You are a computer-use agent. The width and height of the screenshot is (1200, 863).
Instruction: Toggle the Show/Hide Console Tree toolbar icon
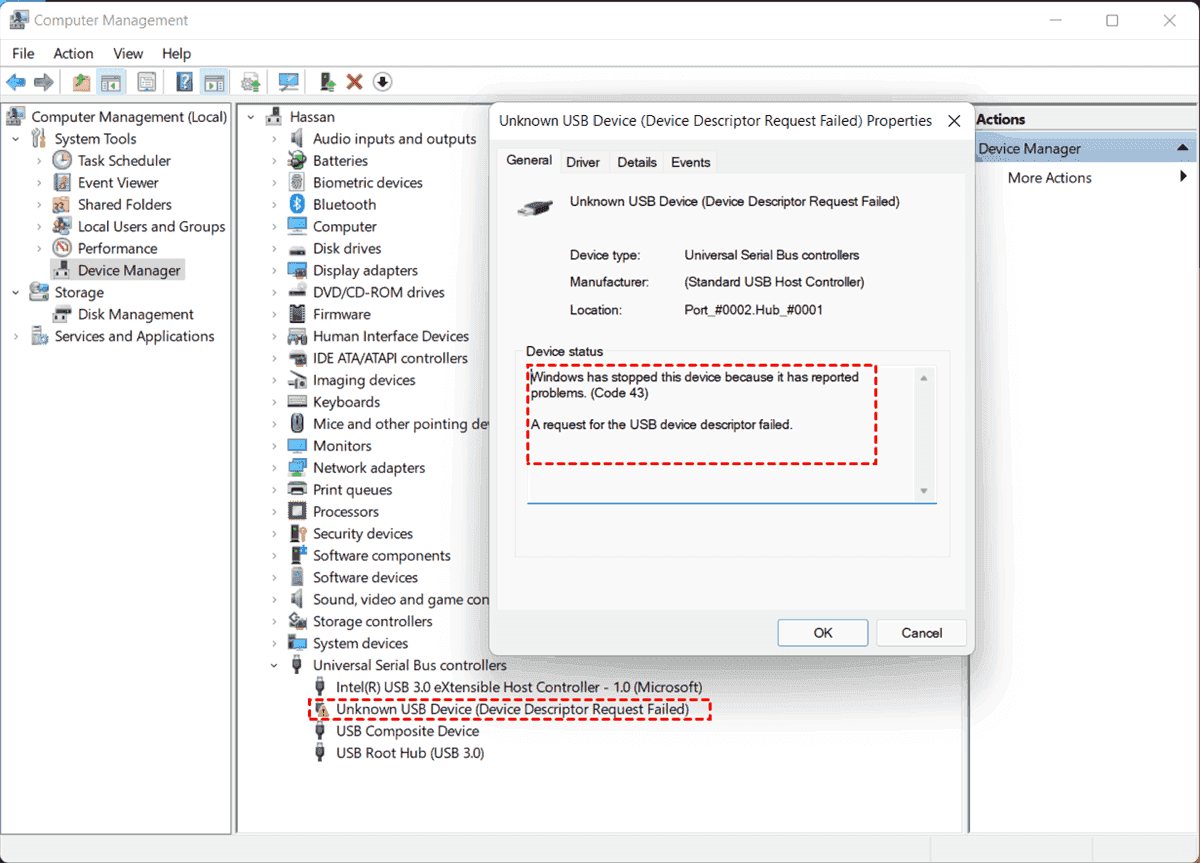111,82
